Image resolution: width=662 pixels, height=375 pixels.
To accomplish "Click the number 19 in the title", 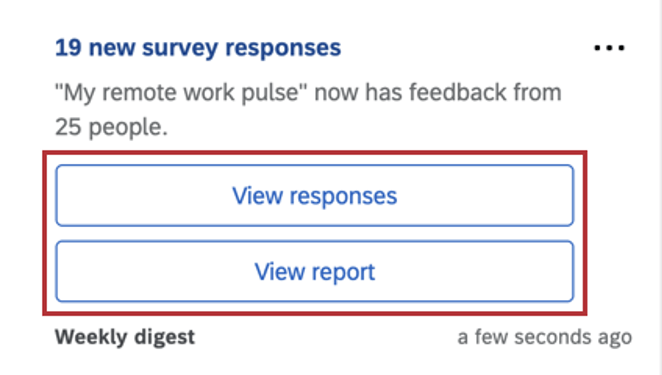I will (x=68, y=48).
